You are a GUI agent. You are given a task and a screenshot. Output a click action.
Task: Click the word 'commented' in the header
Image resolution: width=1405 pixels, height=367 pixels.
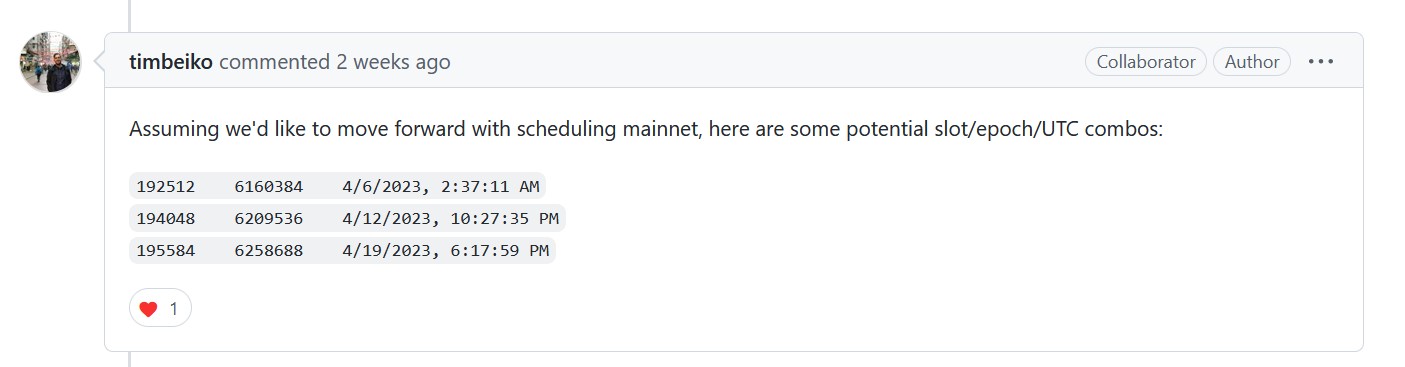point(274,62)
